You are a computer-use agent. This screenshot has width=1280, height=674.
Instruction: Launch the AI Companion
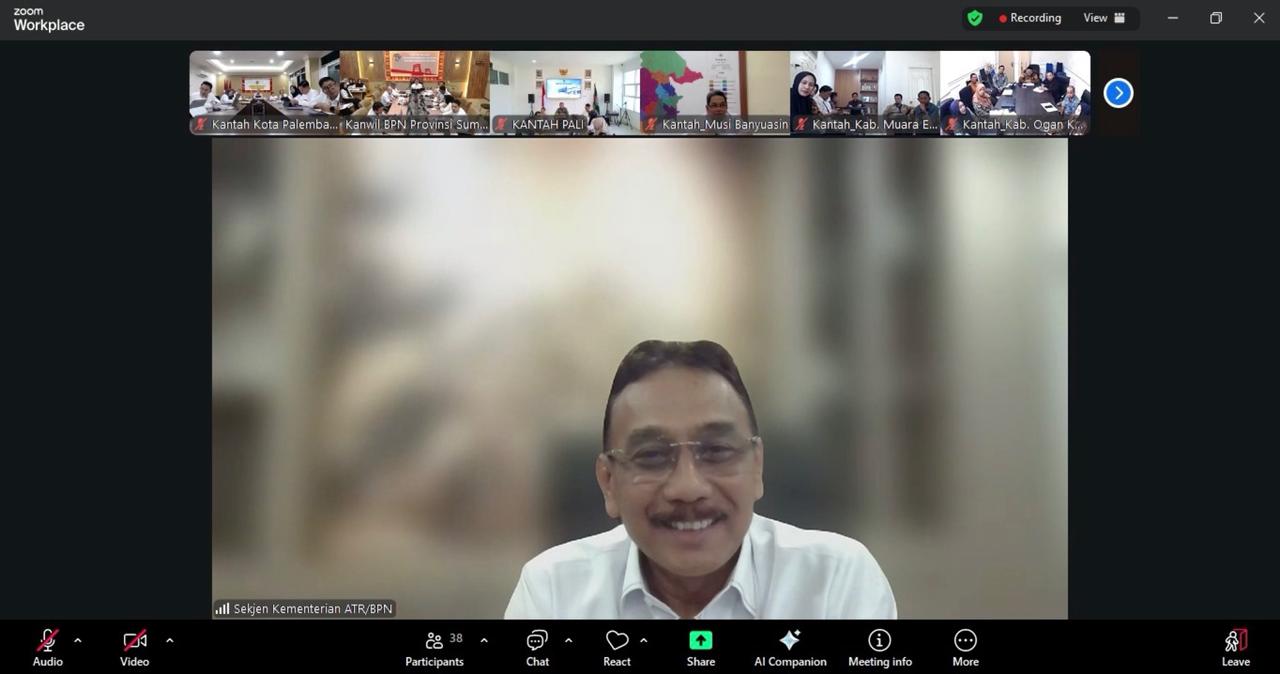click(790, 647)
